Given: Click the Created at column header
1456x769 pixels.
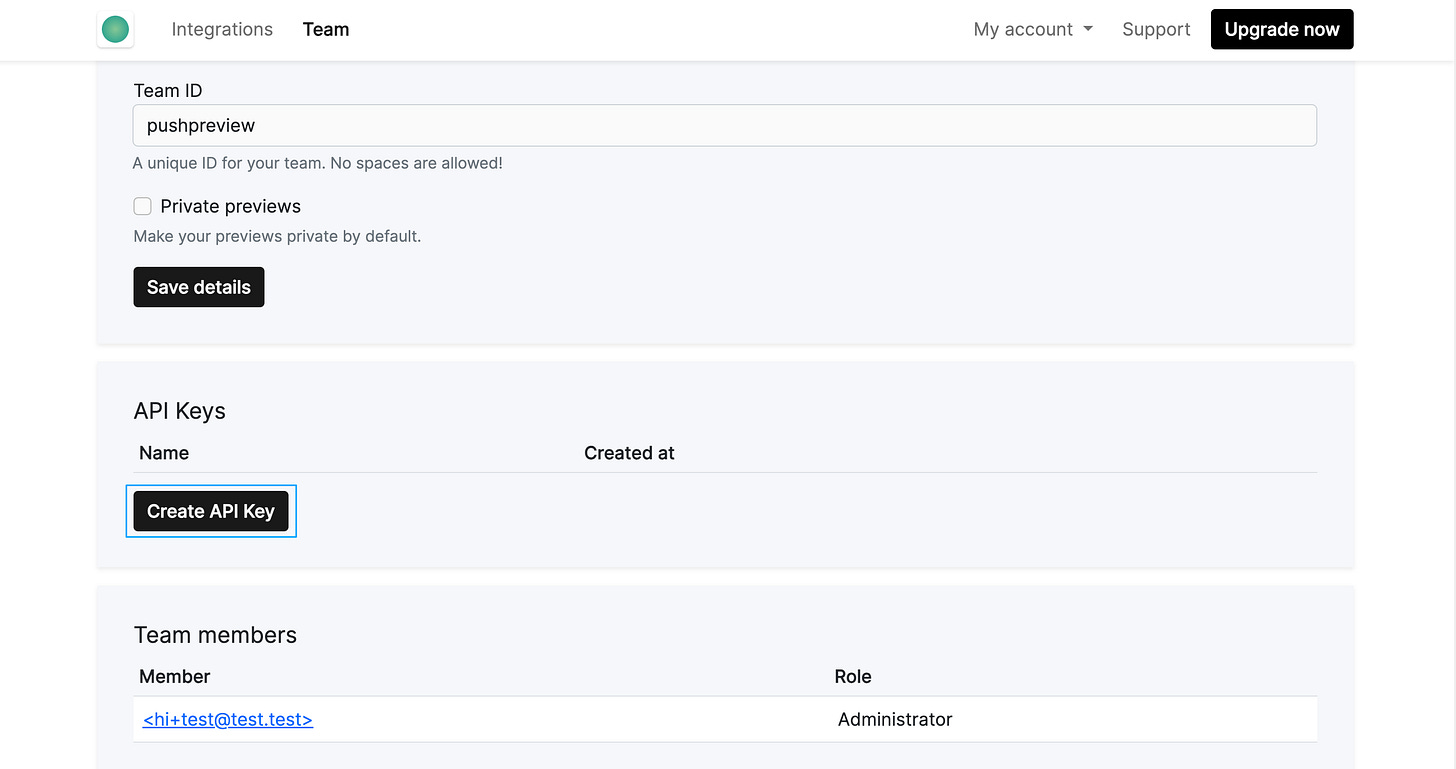Looking at the screenshot, I should click(629, 453).
